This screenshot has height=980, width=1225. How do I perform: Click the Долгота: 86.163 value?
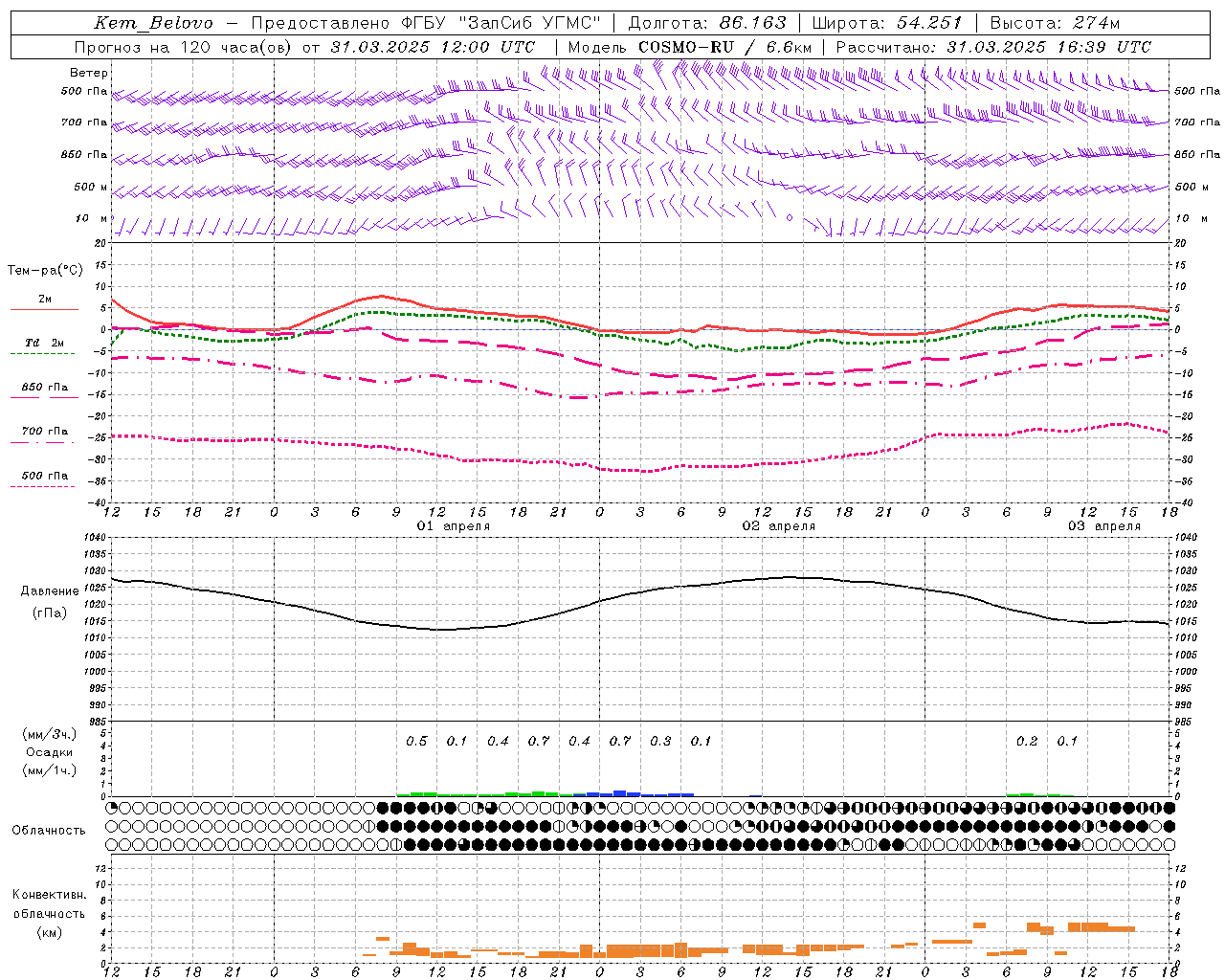click(x=707, y=23)
